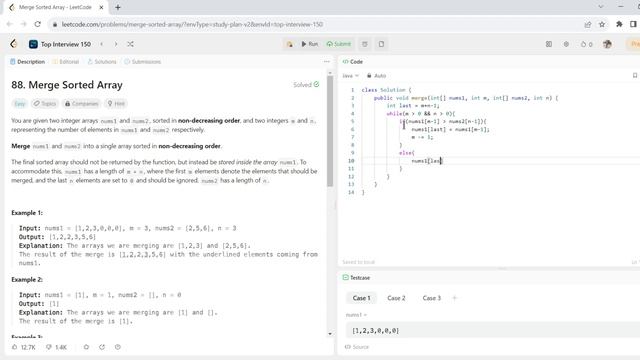
Task: Select test Case 2
Action: (396, 298)
